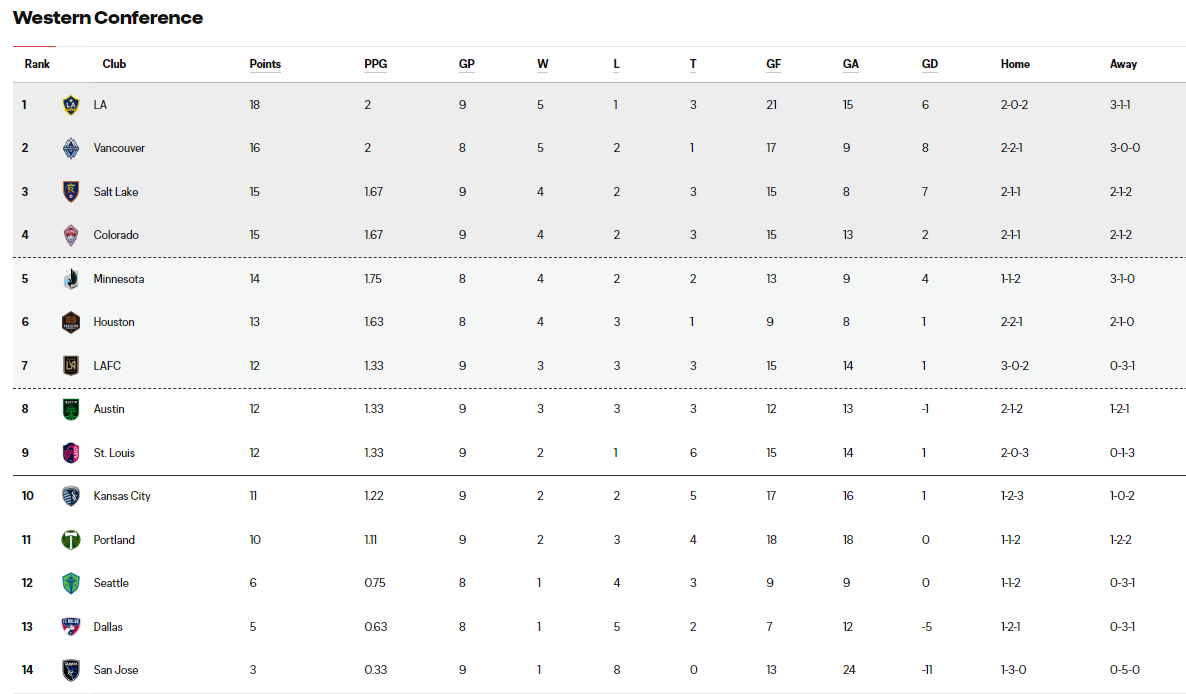Sort table by PPG header

click(x=375, y=64)
